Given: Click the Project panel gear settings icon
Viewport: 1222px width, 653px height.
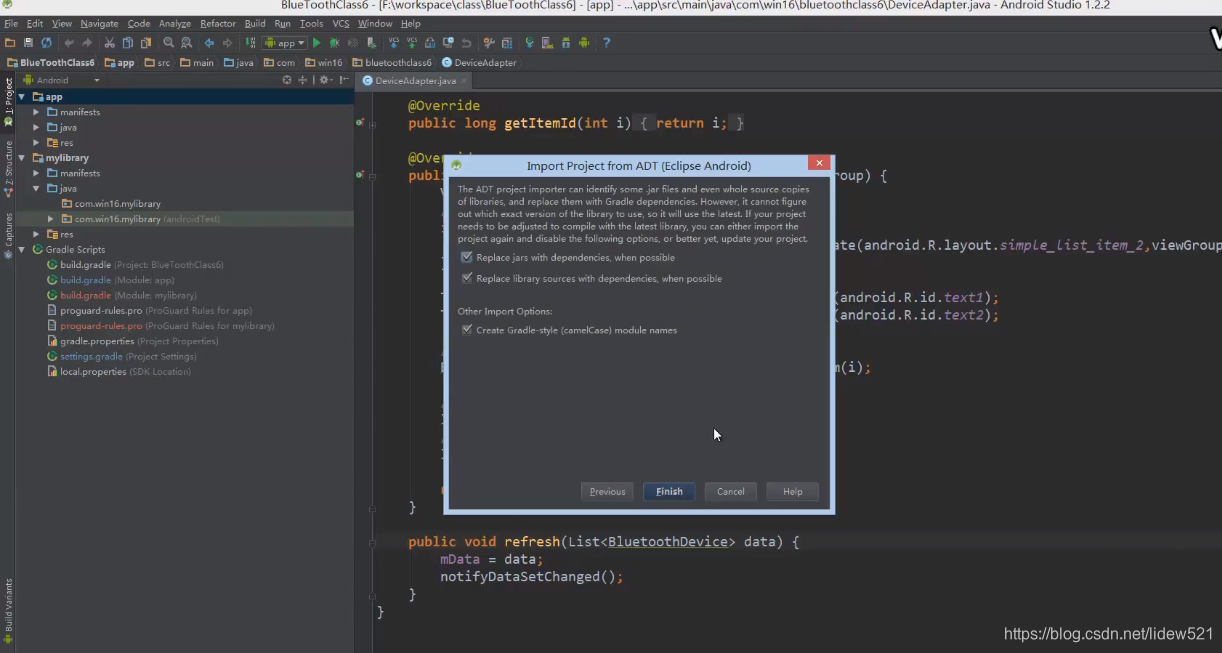Looking at the screenshot, I should coord(325,80).
